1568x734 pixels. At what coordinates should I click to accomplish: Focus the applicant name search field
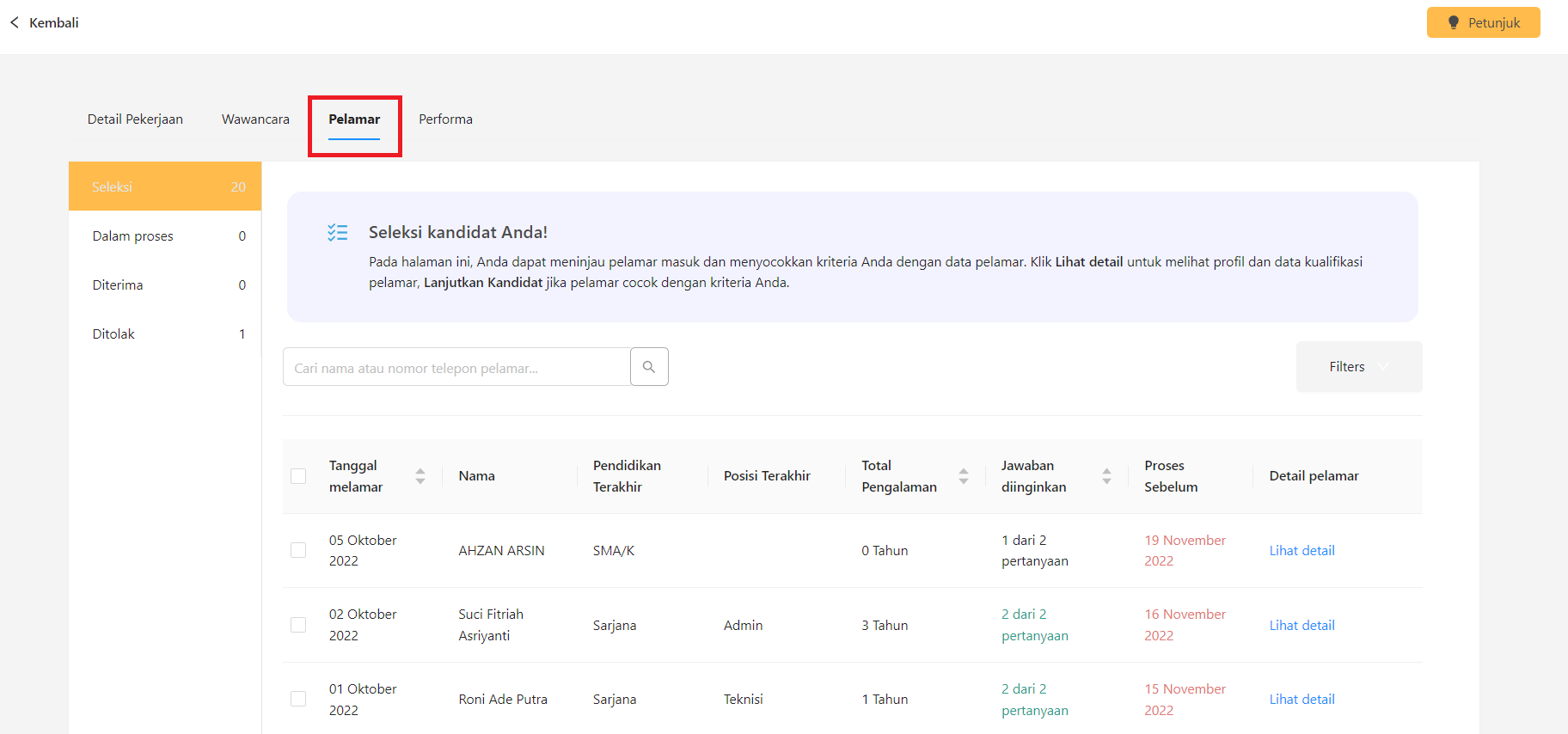pos(456,368)
